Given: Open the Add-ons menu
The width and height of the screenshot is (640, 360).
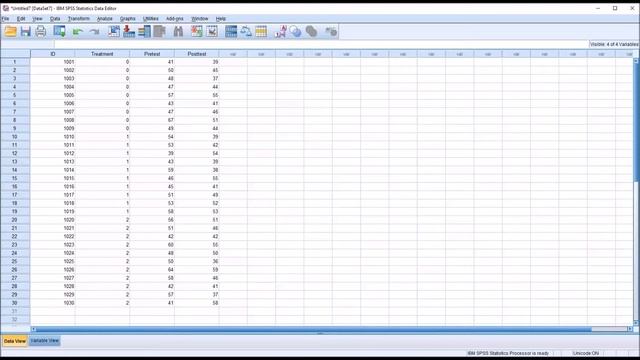Looking at the screenshot, I should pyautogui.click(x=175, y=19).
